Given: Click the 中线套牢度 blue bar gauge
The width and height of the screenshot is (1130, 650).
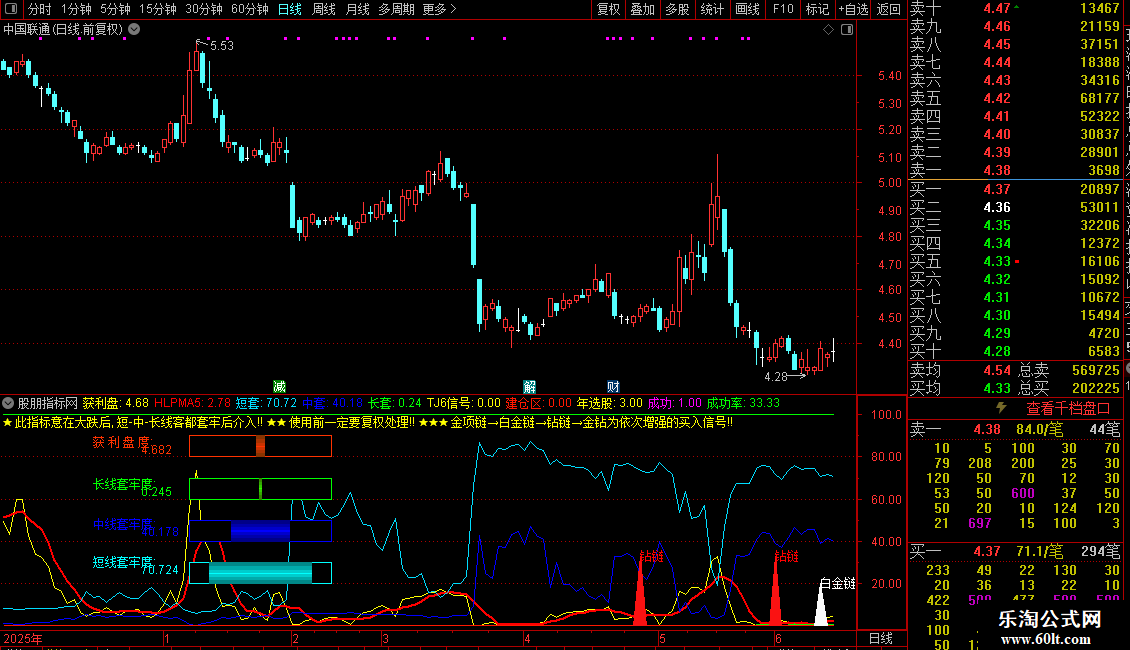Looking at the screenshot, I should 260,530.
